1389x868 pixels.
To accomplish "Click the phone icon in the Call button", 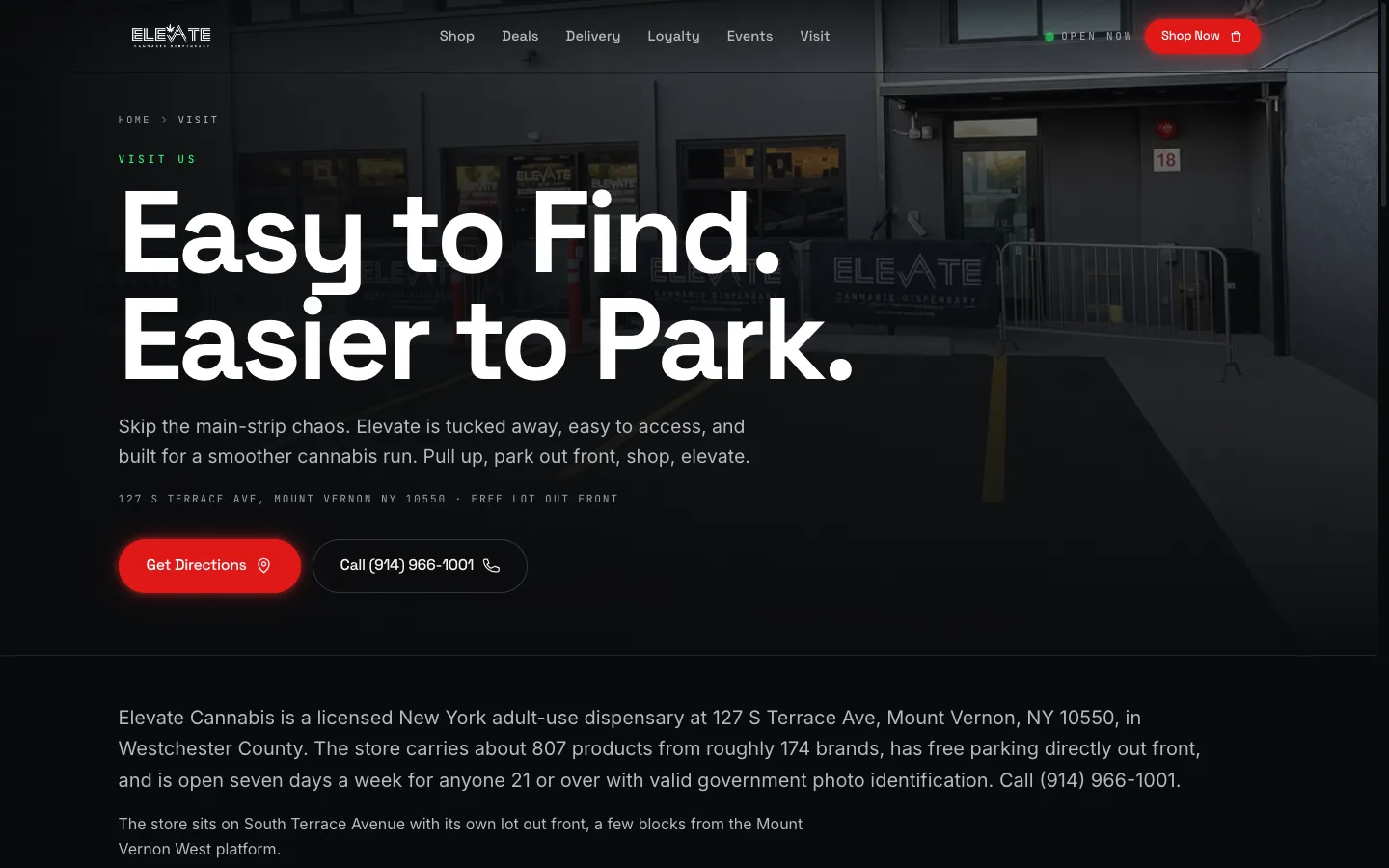I will pyautogui.click(x=492, y=566).
